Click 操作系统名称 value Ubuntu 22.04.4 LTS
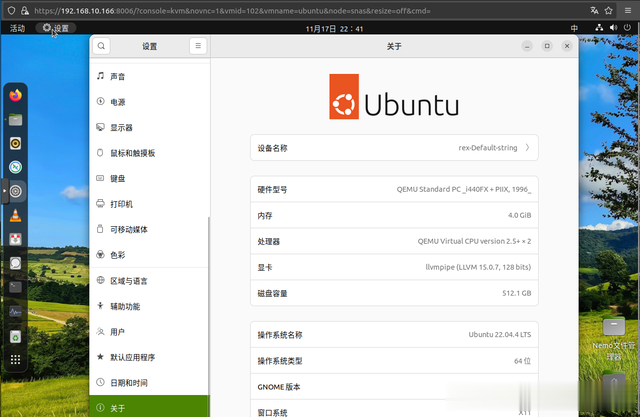 click(500, 335)
